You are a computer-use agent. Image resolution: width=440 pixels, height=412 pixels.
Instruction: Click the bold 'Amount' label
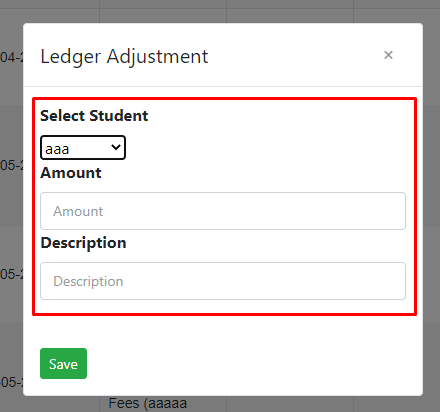(71, 173)
